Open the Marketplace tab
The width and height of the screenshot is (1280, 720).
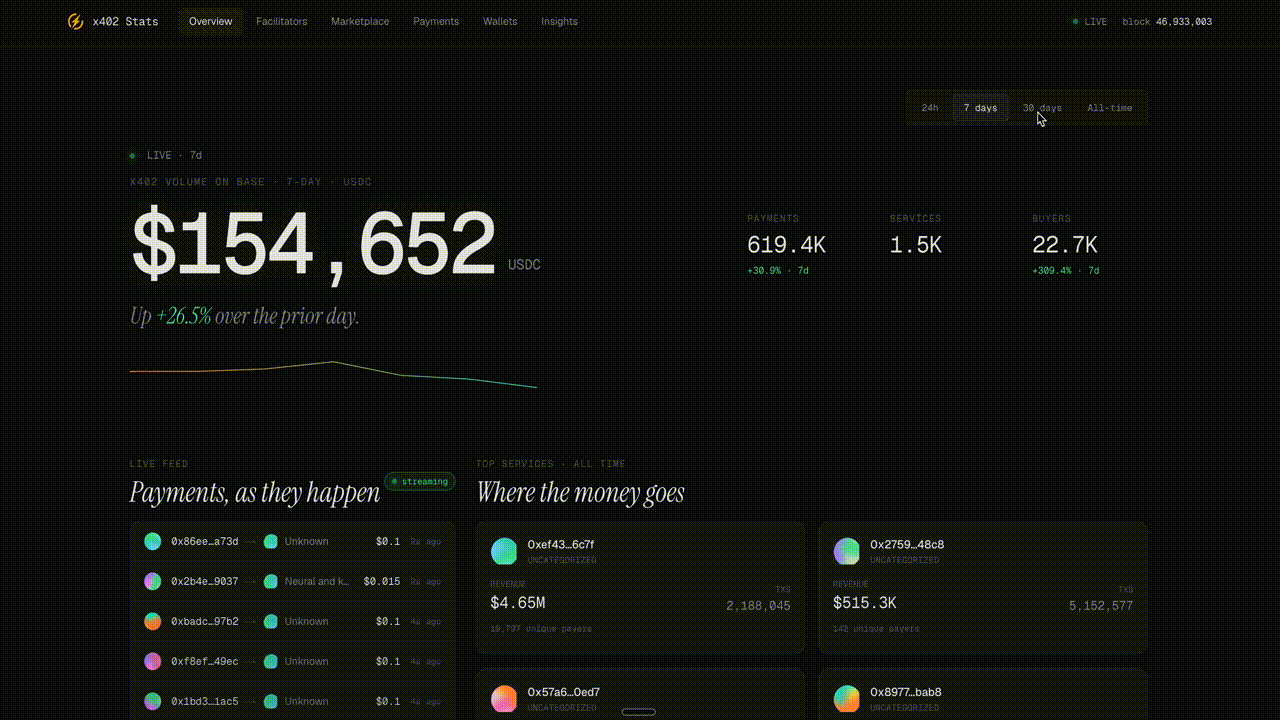(x=360, y=21)
